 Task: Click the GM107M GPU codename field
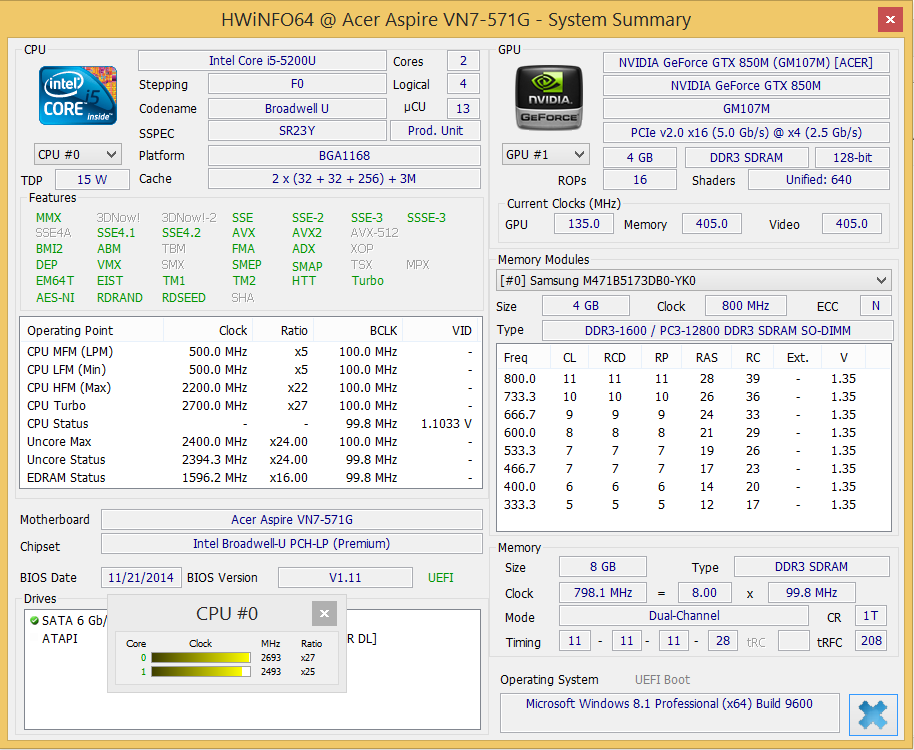point(746,109)
